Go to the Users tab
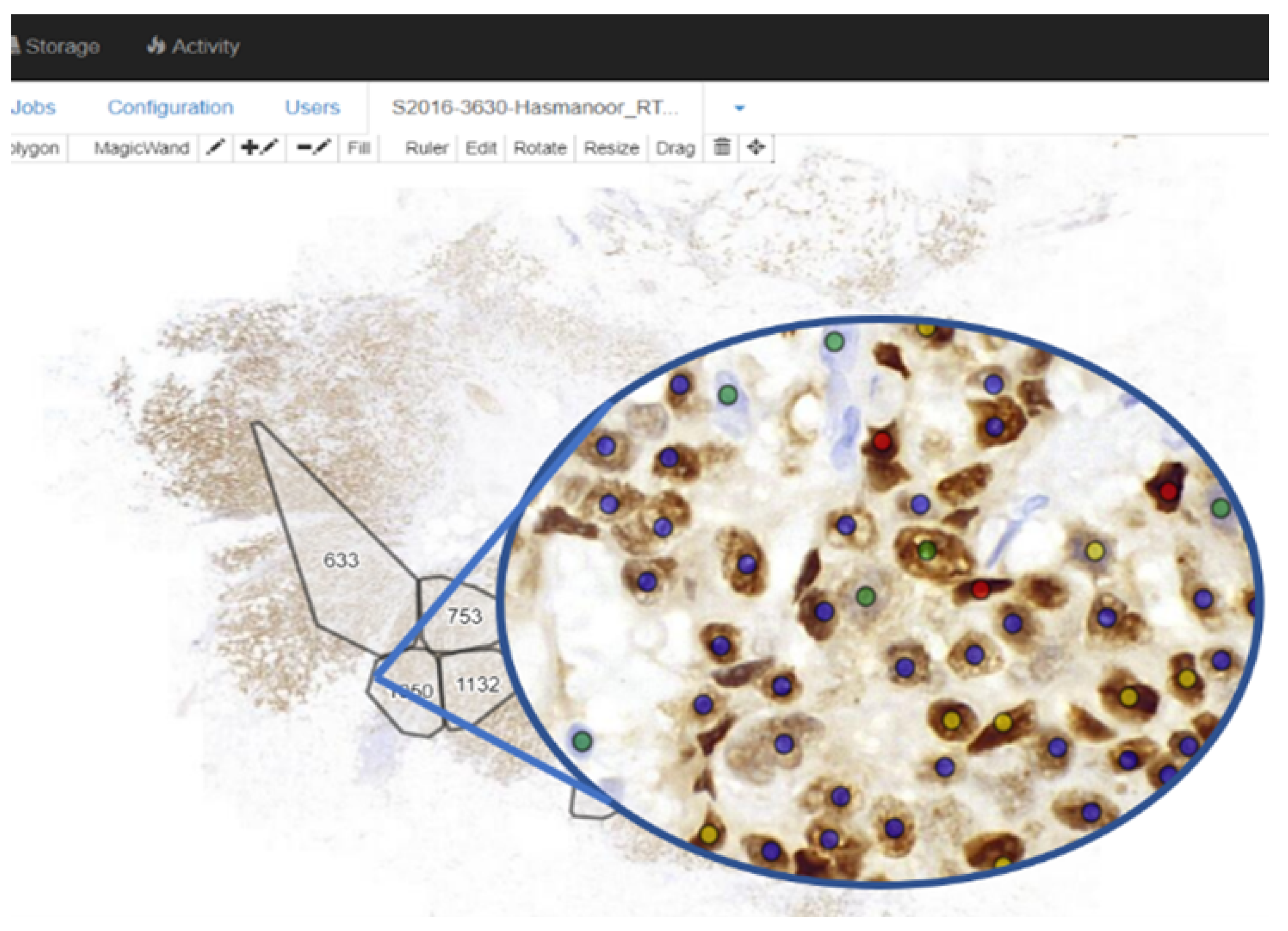 coord(312,107)
